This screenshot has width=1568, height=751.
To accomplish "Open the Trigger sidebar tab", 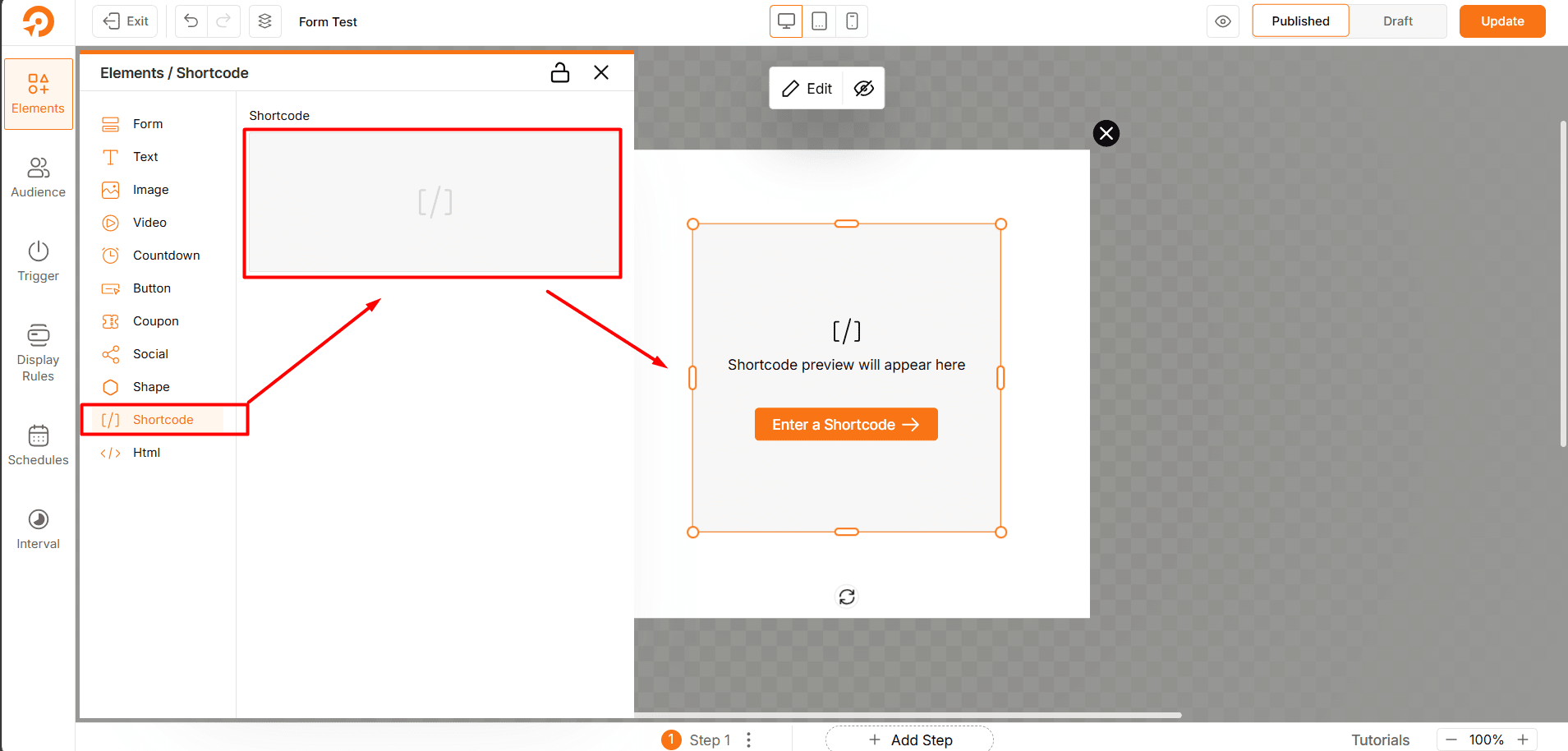I will pyautogui.click(x=38, y=261).
